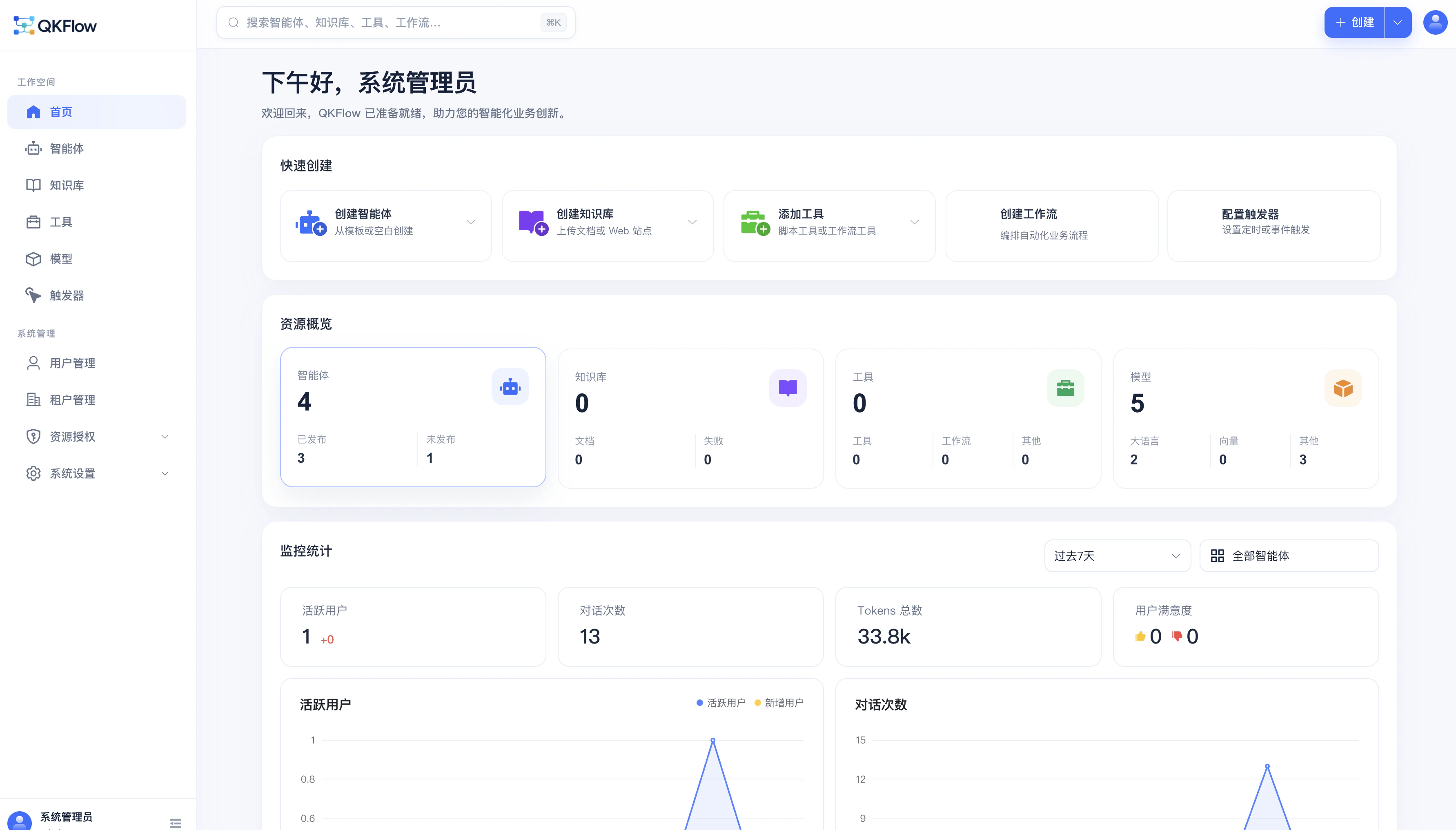The image size is (1456, 830).
Task: Open the 全部智能体 filter selector
Action: [x=1289, y=556]
